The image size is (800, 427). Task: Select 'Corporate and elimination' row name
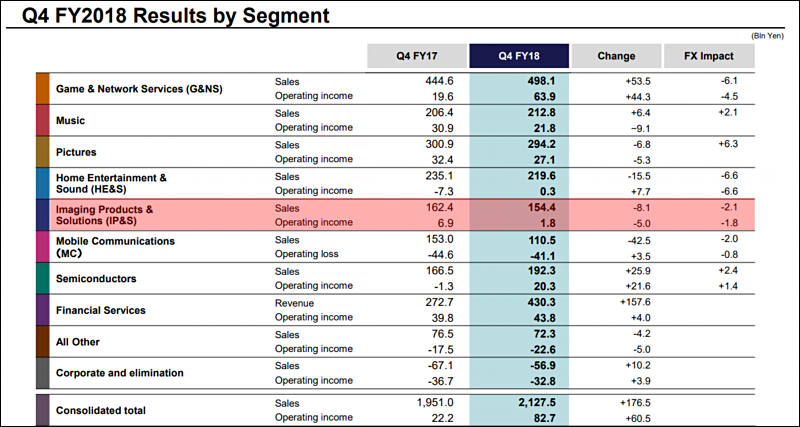coord(119,373)
